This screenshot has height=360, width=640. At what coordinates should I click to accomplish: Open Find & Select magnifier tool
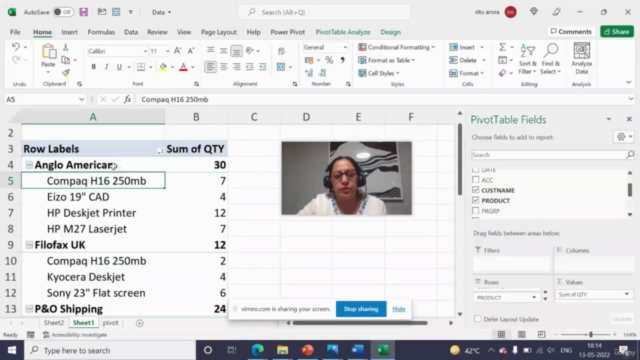click(551, 59)
